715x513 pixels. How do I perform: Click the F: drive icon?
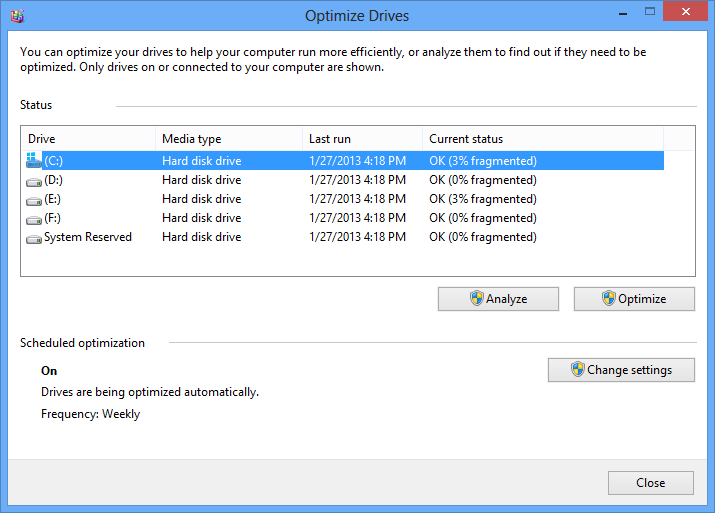(x=34, y=220)
